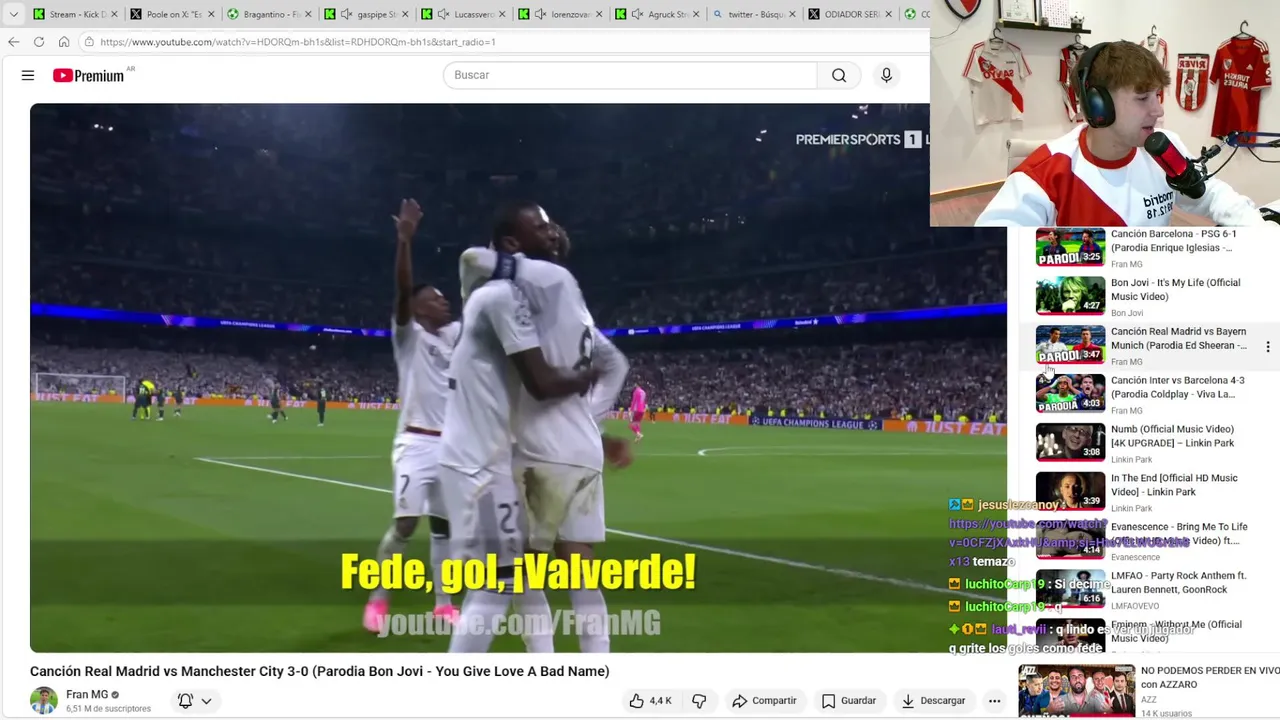Open Fran MG channel avatar
The width and height of the screenshot is (1280, 720).
click(x=44, y=701)
